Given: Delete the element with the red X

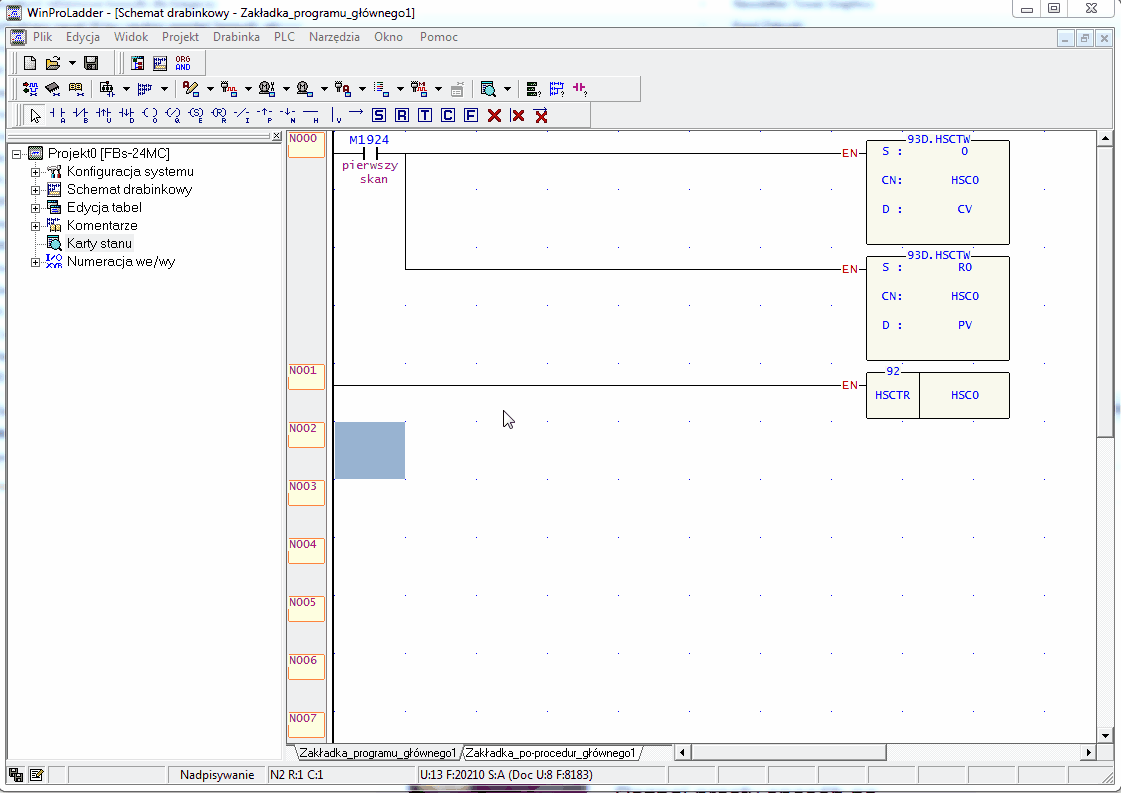Looking at the screenshot, I should [x=494, y=115].
